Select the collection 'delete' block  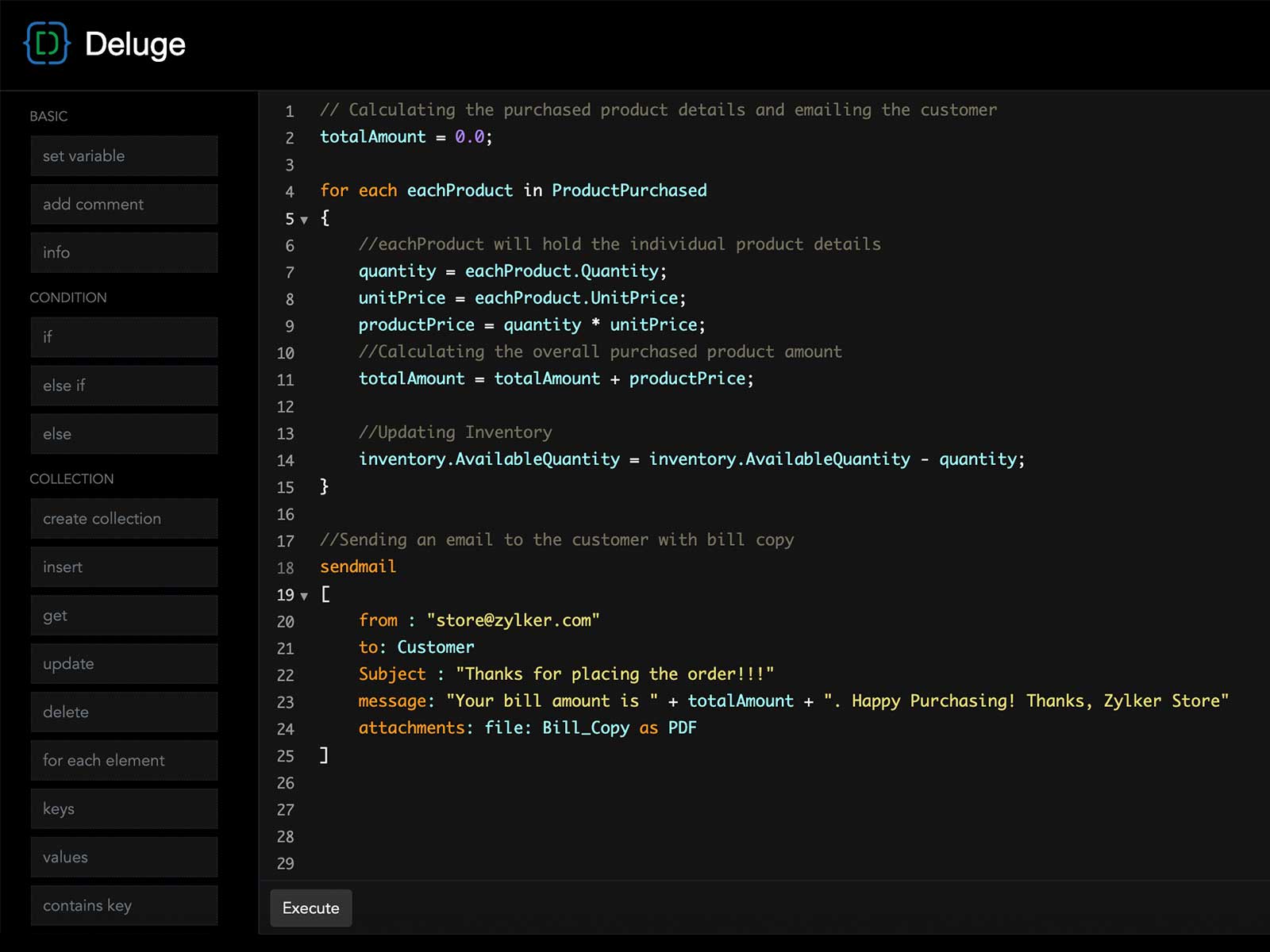124,712
